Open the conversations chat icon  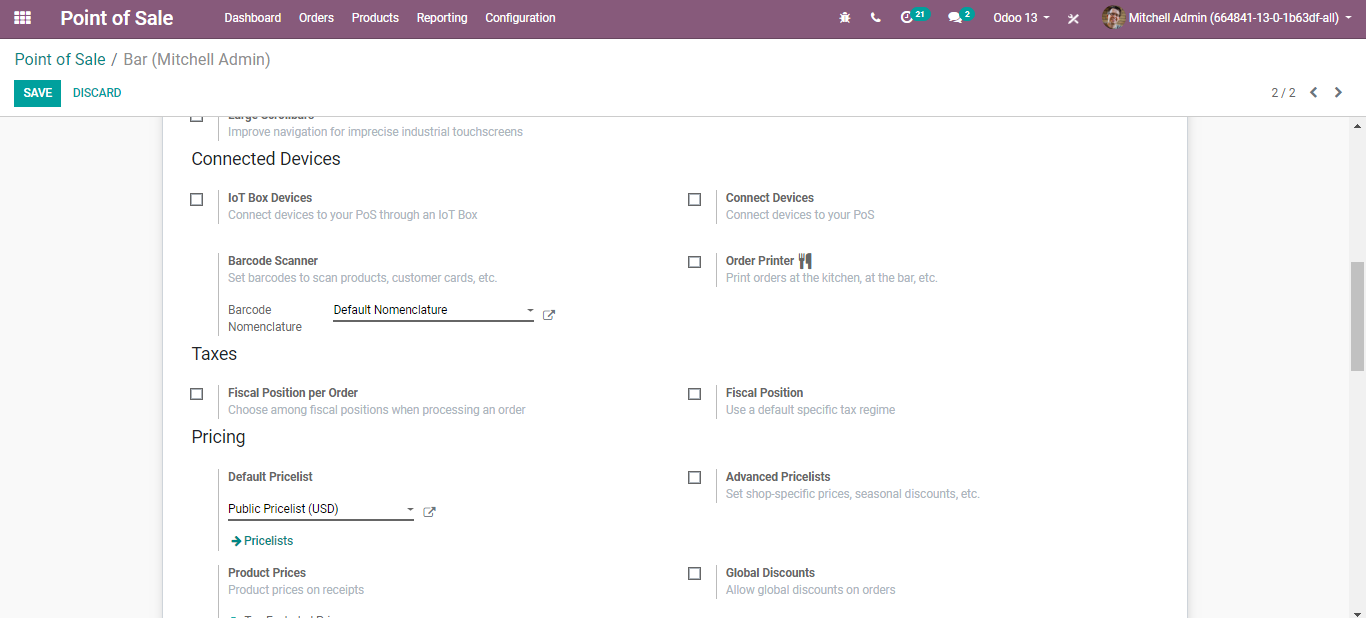click(955, 18)
